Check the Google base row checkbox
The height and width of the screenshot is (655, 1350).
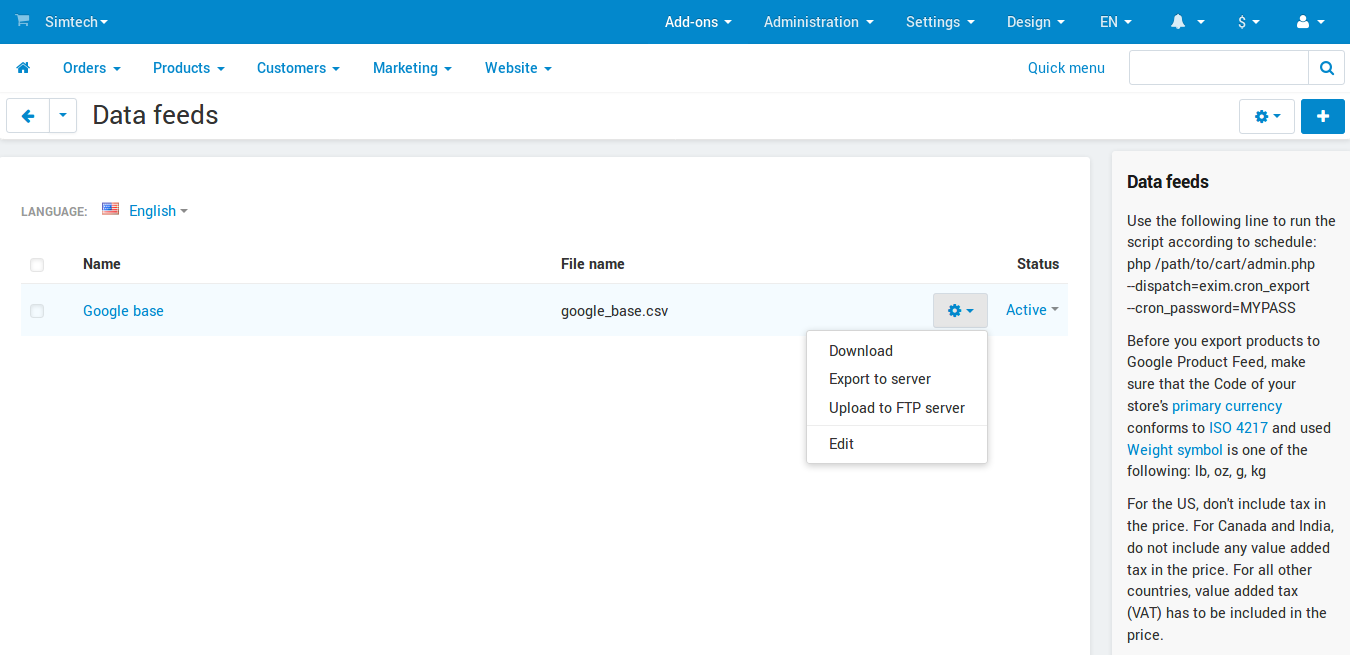pos(37,311)
